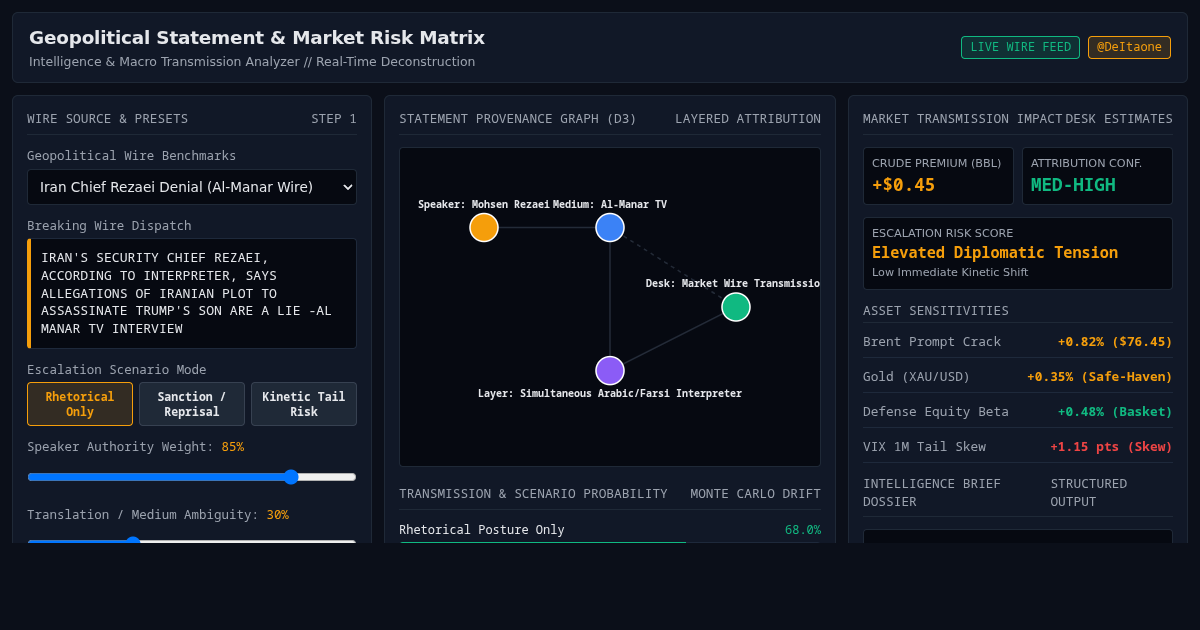Click the Elevated Diplomatic Tension risk score
This screenshot has width=1200, height=630.
[x=995, y=253]
